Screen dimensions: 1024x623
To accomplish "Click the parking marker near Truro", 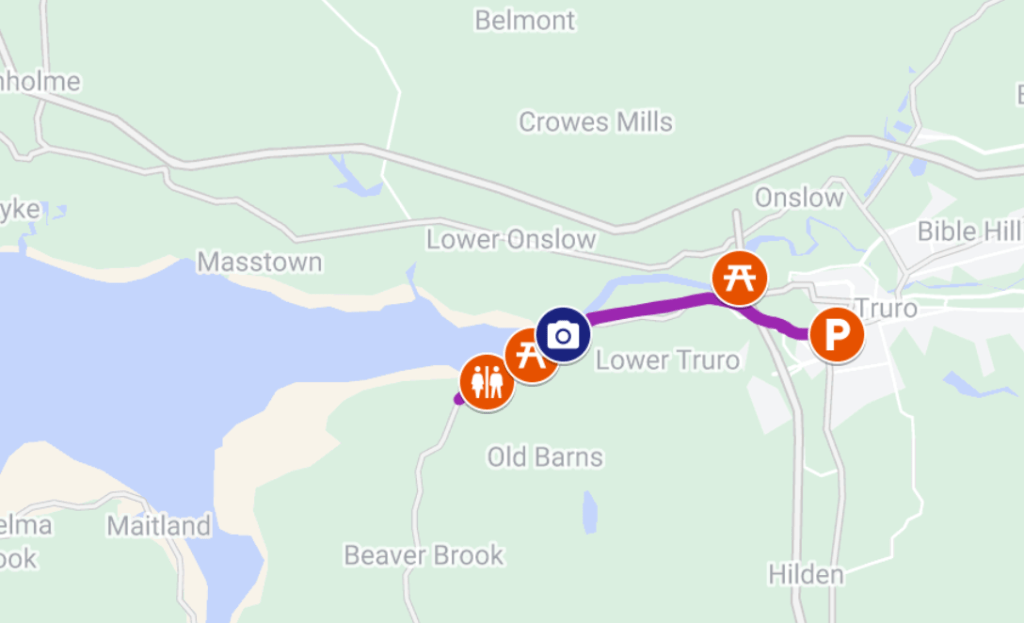I will tap(837, 334).
